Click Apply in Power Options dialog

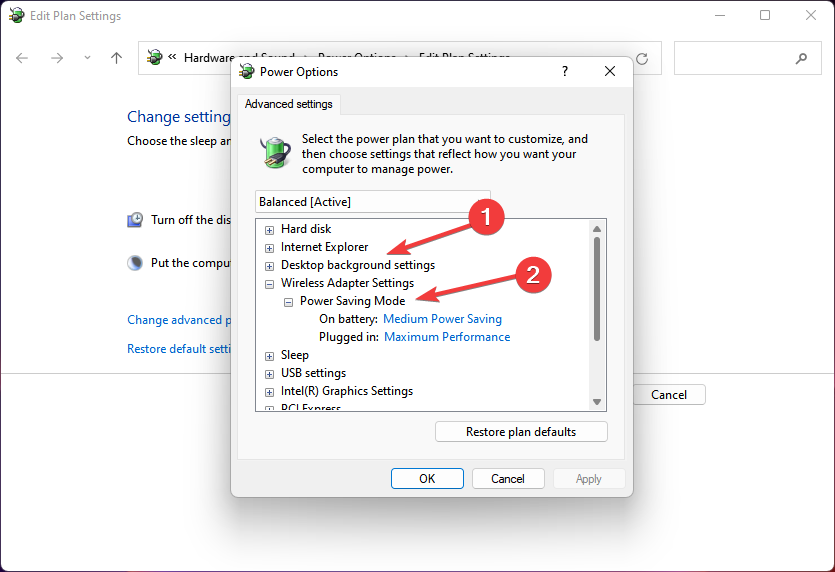coord(588,479)
